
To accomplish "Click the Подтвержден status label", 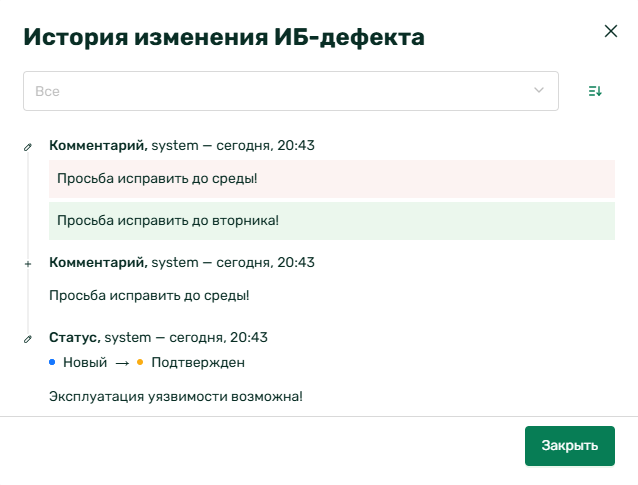I will coord(198,363).
